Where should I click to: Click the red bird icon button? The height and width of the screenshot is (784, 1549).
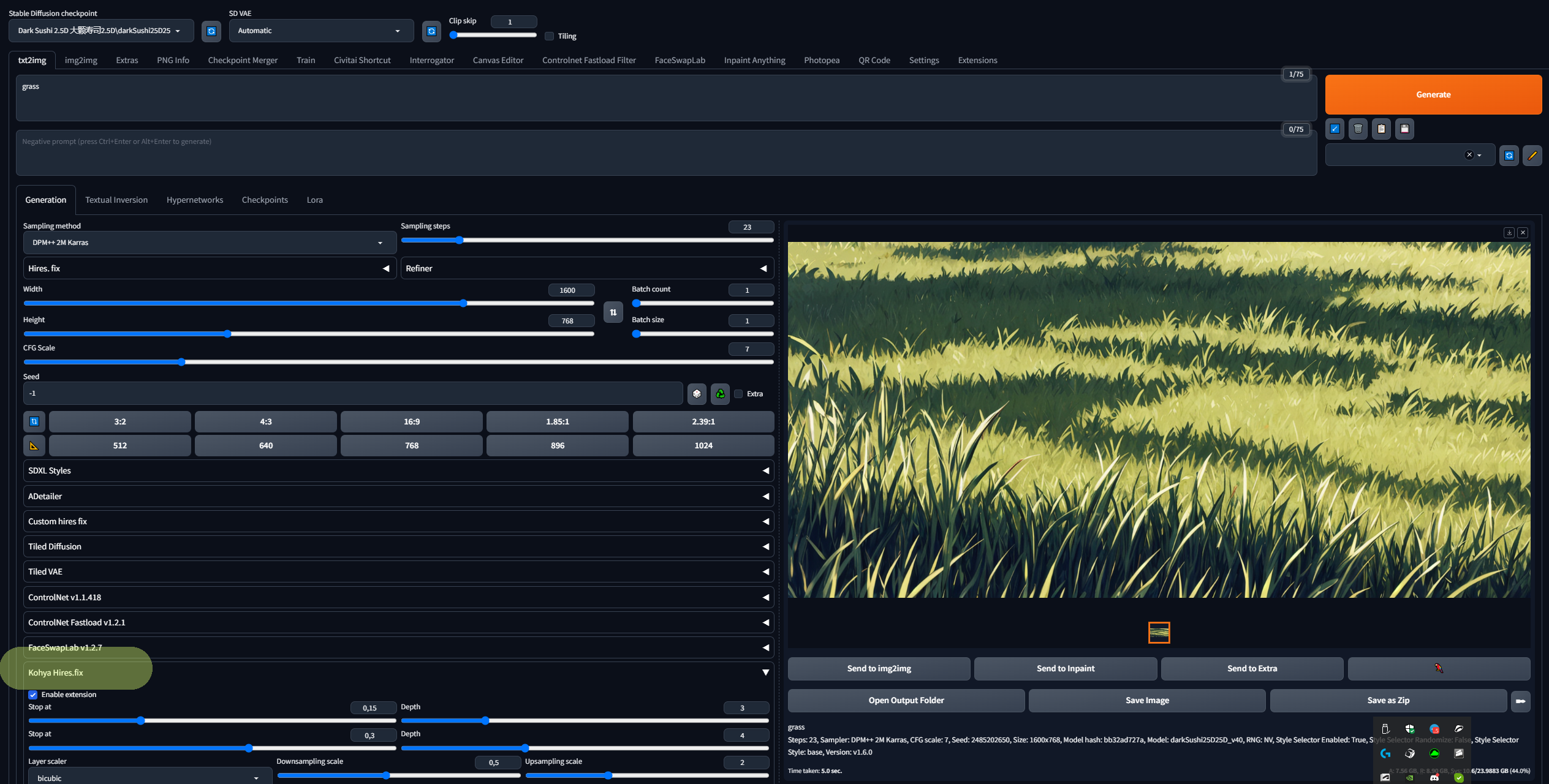(x=1439, y=668)
